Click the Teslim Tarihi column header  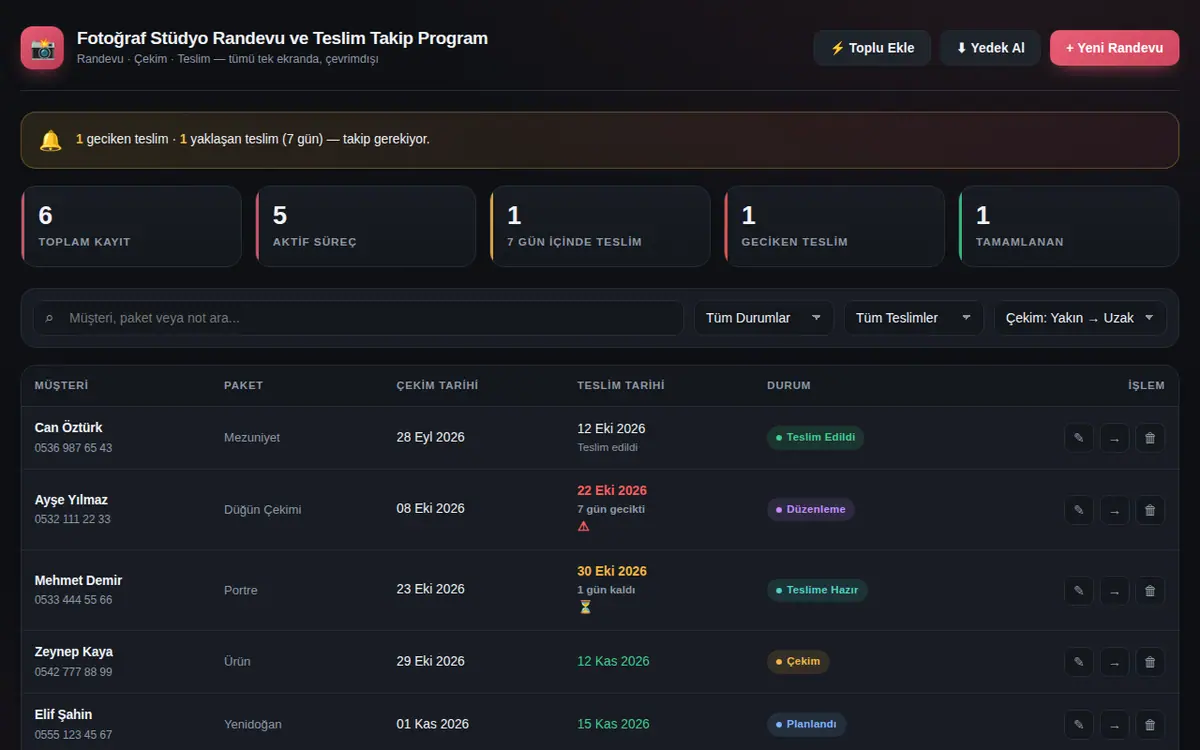(x=620, y=385)
